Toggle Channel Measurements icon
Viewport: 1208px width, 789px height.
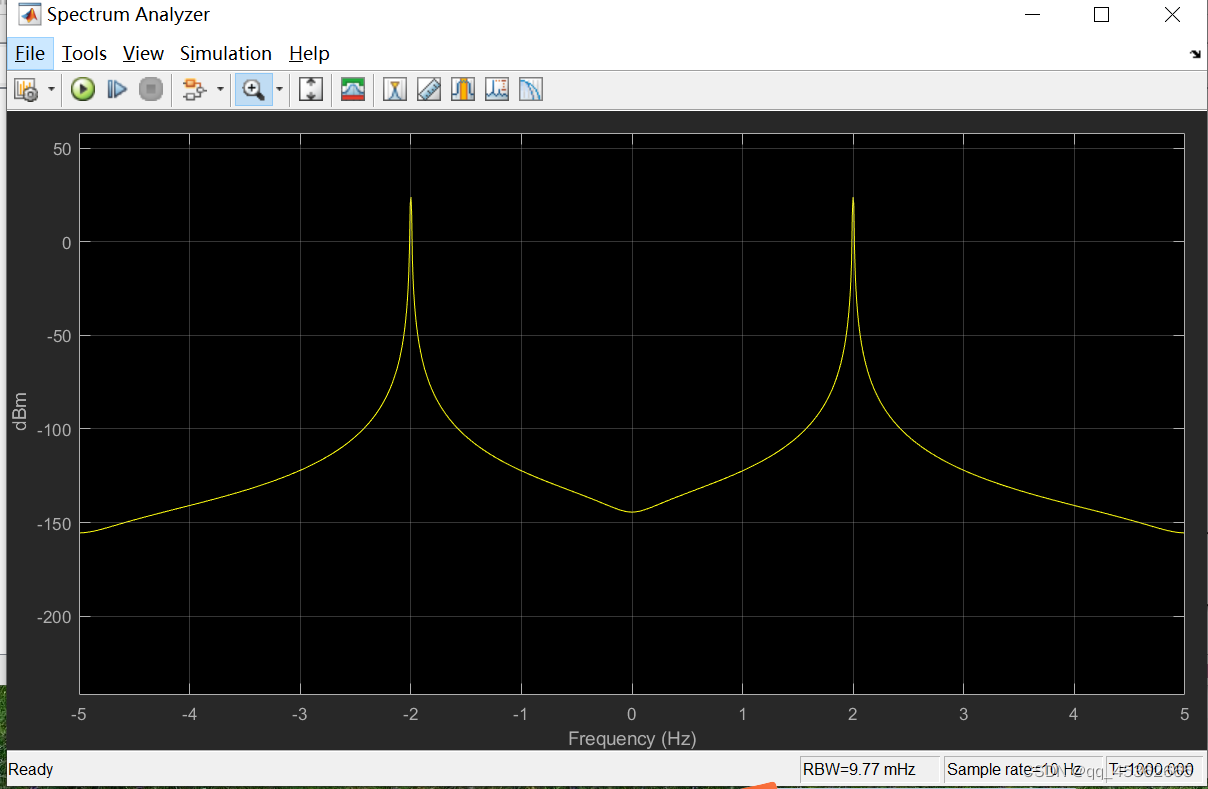[462, 90]
